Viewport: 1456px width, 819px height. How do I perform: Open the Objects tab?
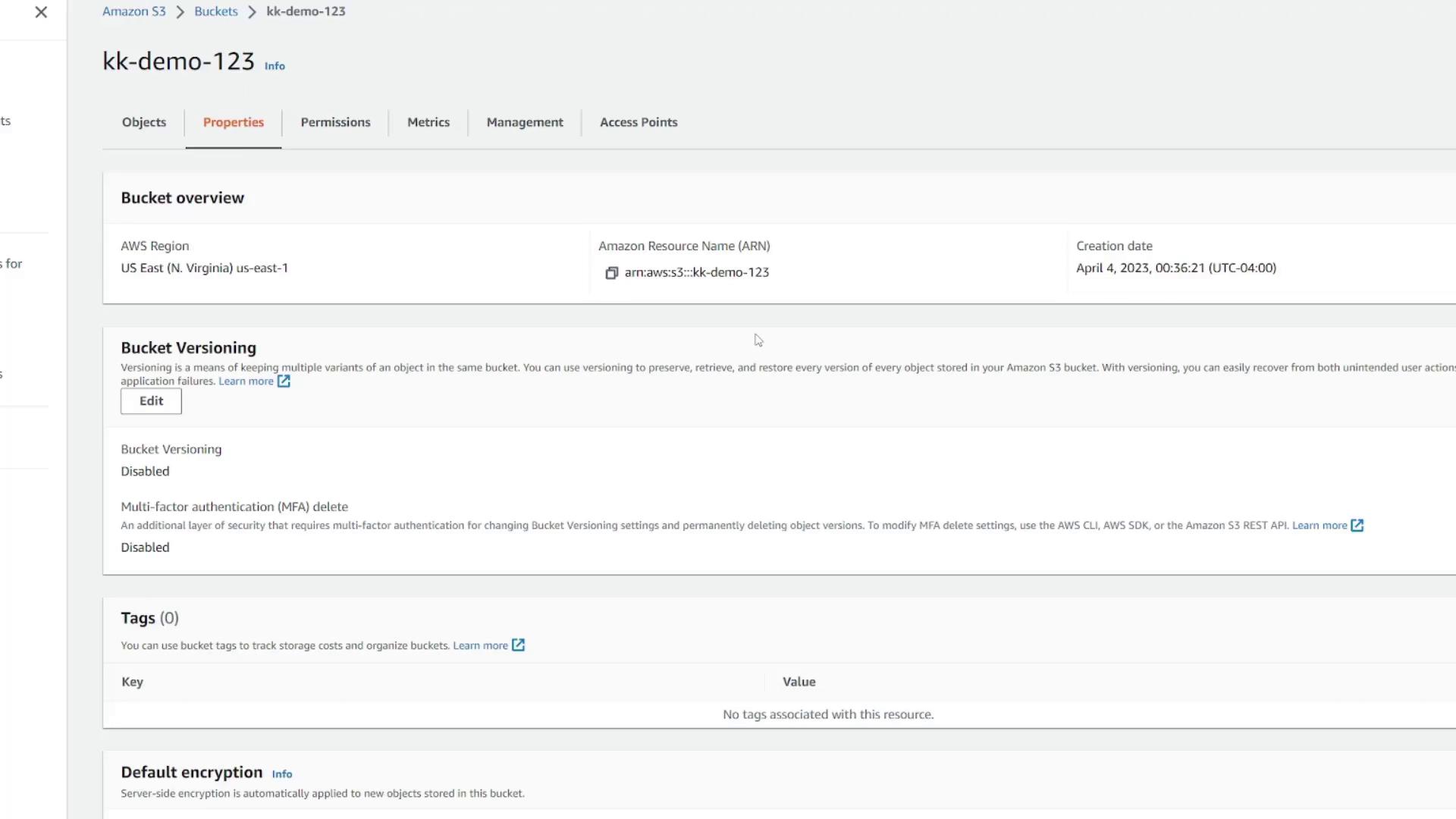144,122
